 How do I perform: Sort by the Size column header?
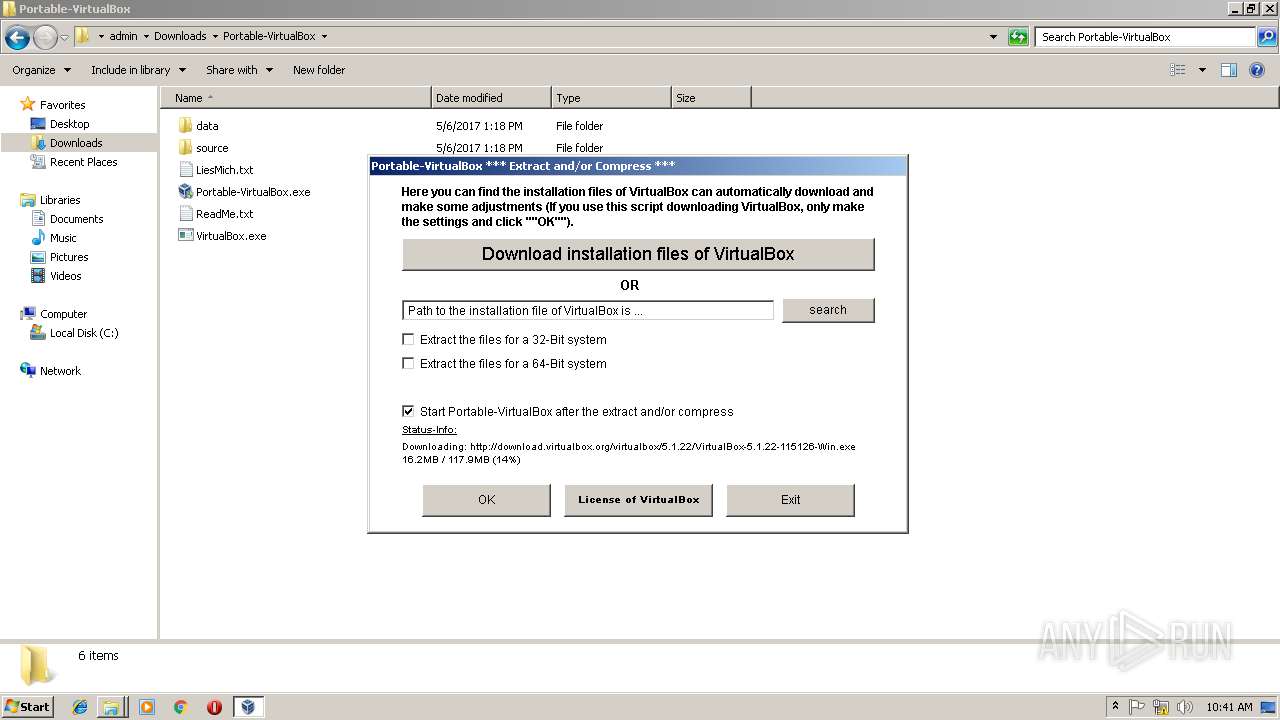click(x=711, y=98)
